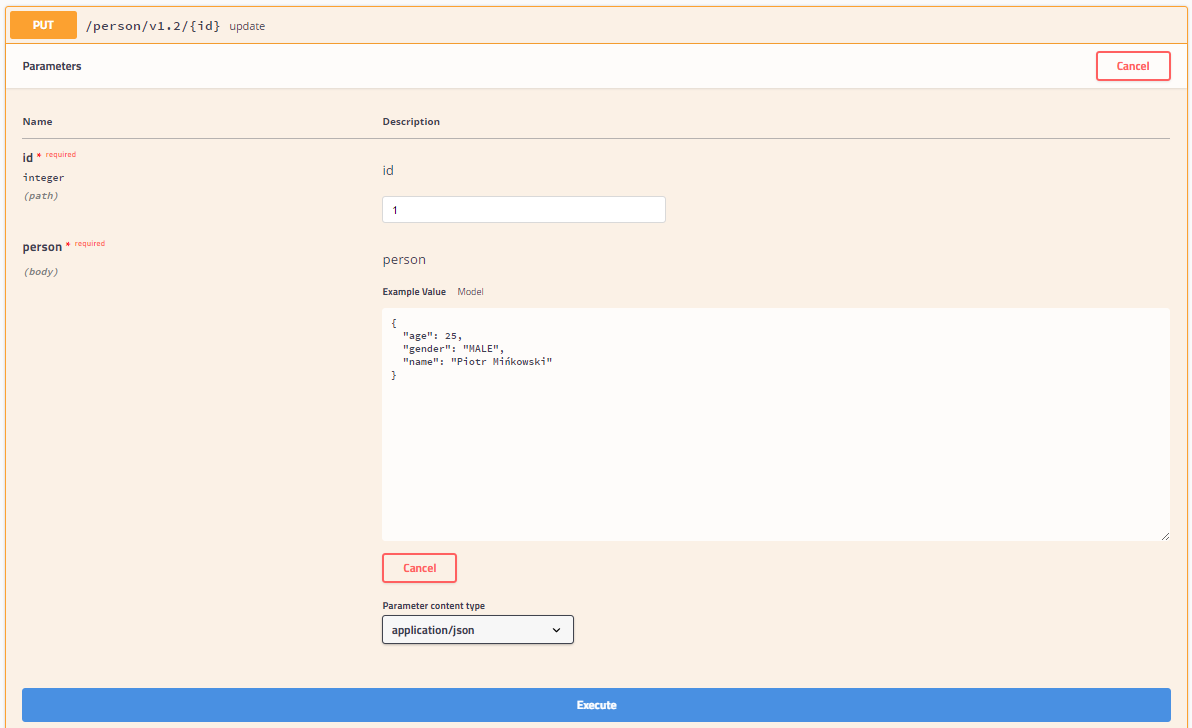
Task: Switch to the Model tab
Action: pos(471,292)
